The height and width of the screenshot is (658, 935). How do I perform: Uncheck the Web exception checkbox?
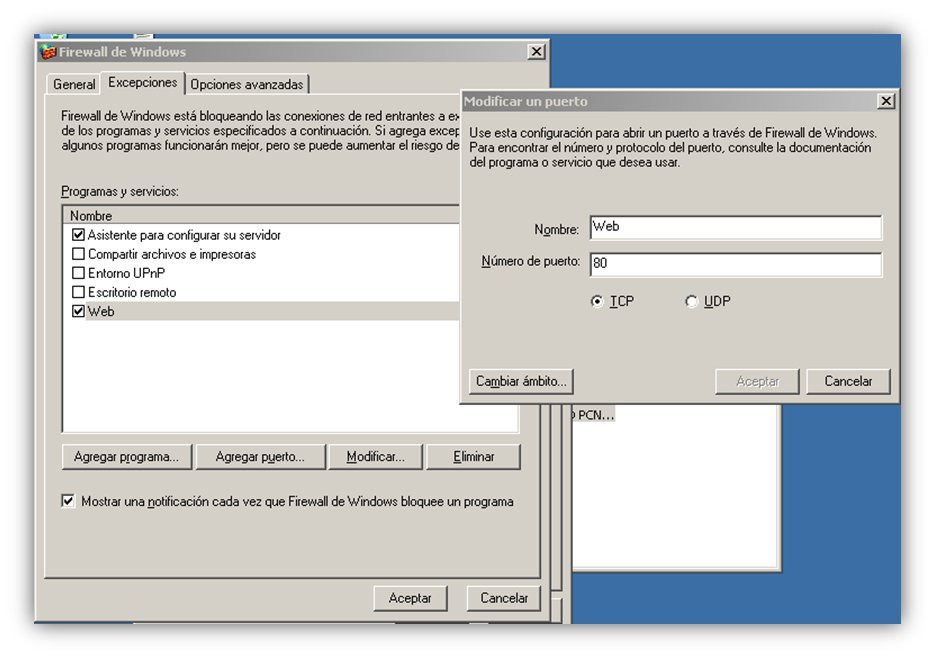(x=78, y=311)
